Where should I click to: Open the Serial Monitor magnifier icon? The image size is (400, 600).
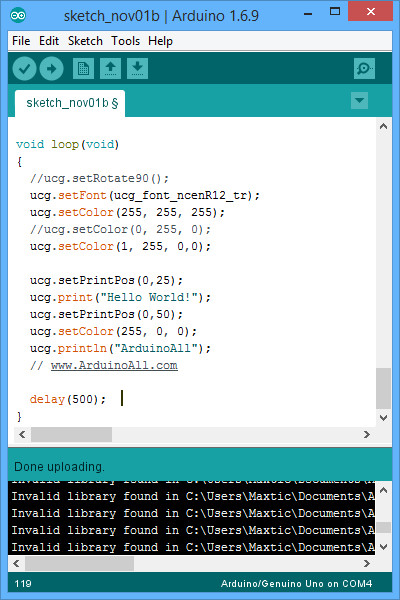(x=364, y=69)
